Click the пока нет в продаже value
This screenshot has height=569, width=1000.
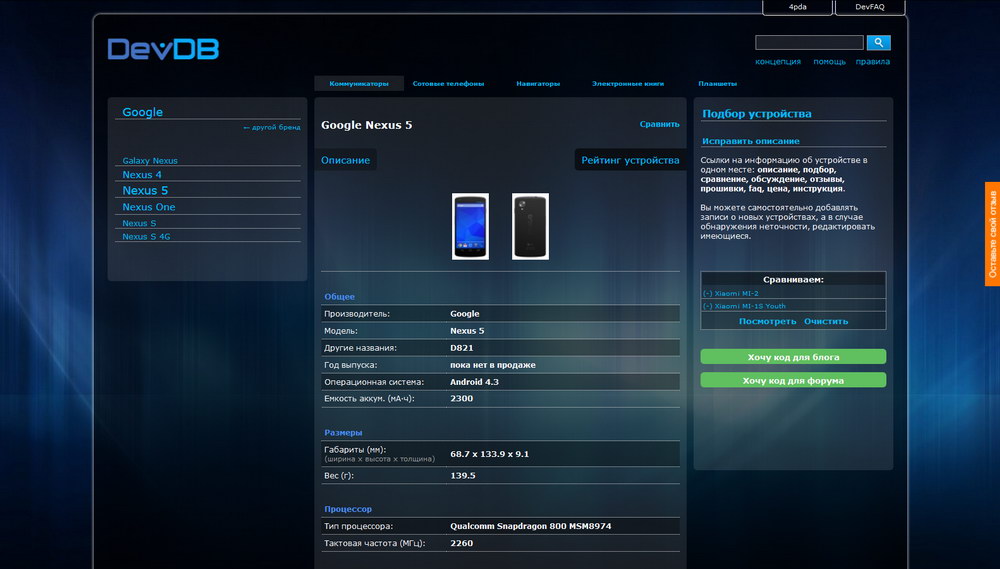(493, 365)
